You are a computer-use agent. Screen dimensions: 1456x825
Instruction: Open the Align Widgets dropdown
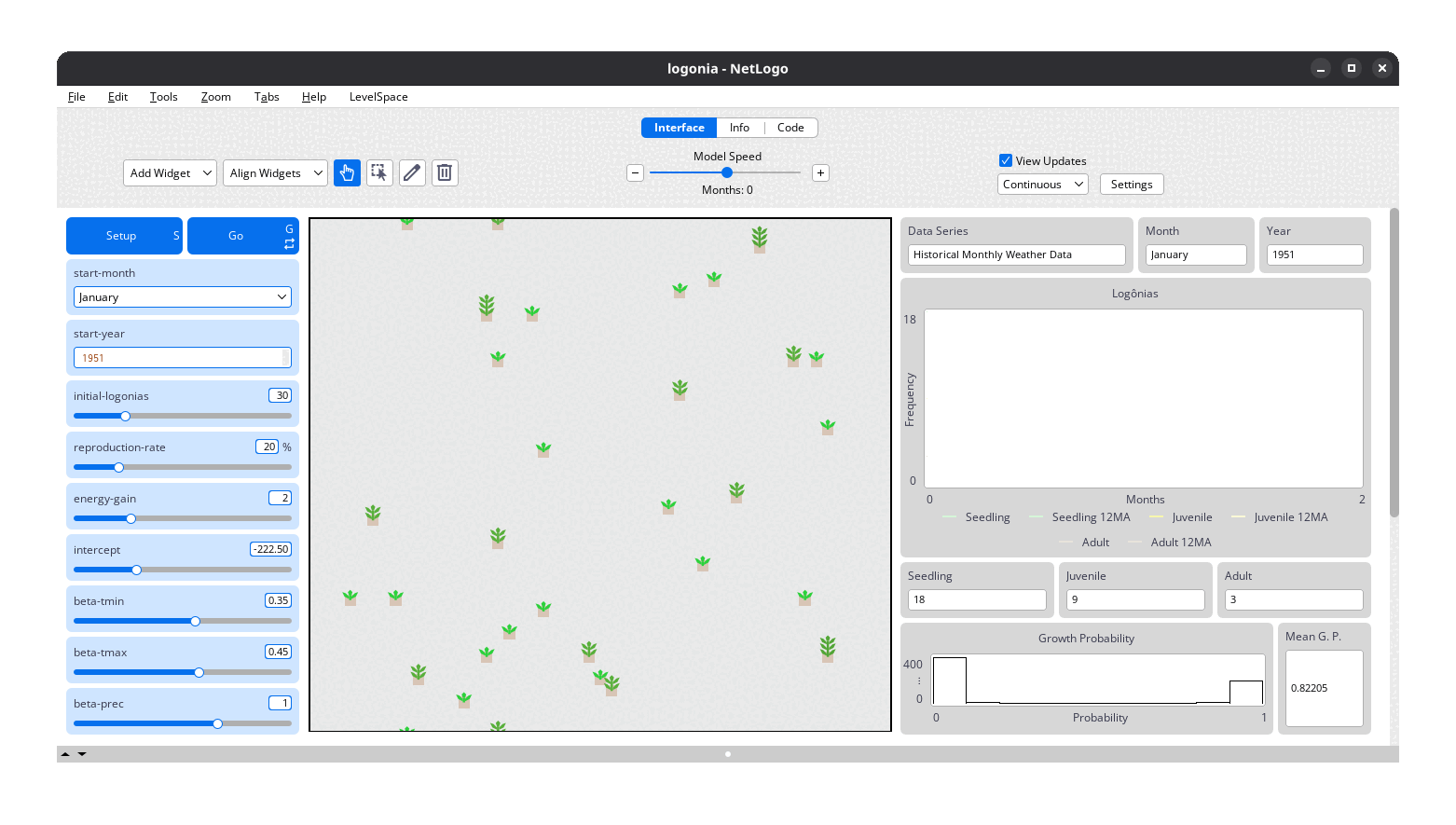pyautogui.click(x=275, y=173)
